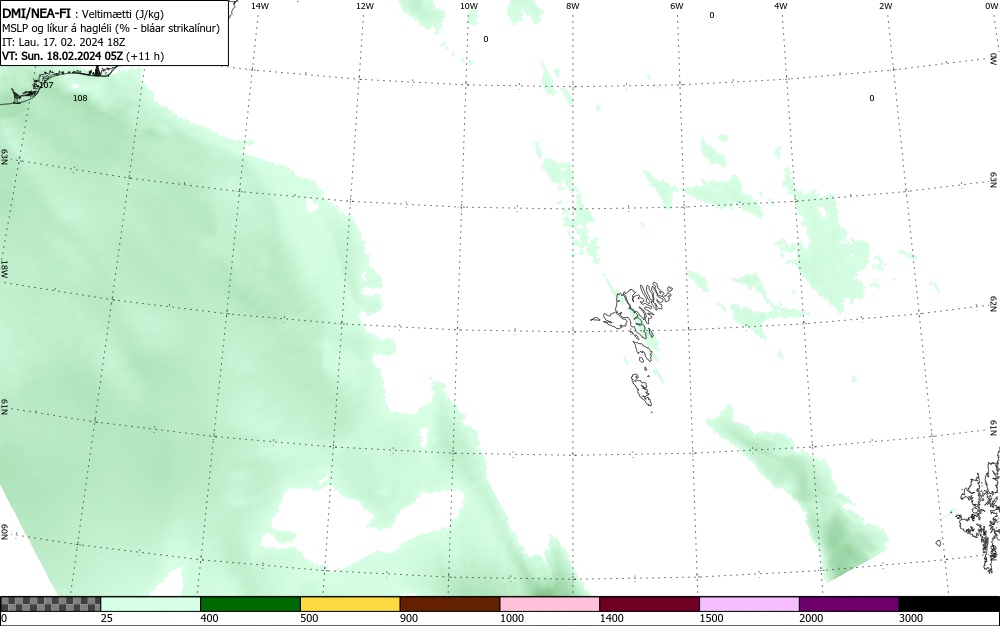Click the 'IT: Lau. 17. 02. 2024 18Z' line
Screen dimensions: 1000x626
[x=64, y=42]
